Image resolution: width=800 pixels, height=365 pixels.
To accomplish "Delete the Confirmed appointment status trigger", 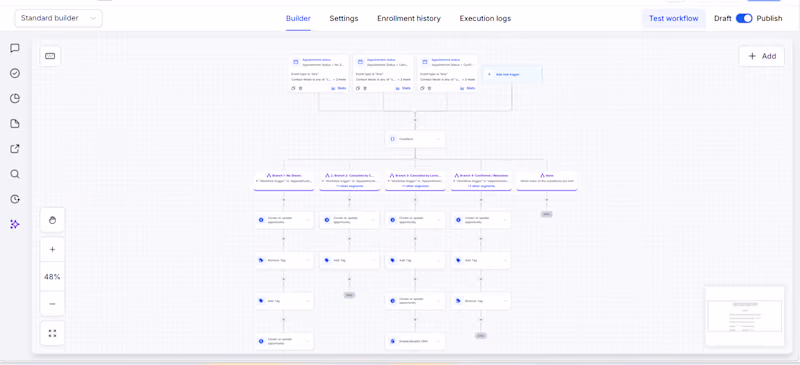I will pyautogui.click(x=429, y=88).
